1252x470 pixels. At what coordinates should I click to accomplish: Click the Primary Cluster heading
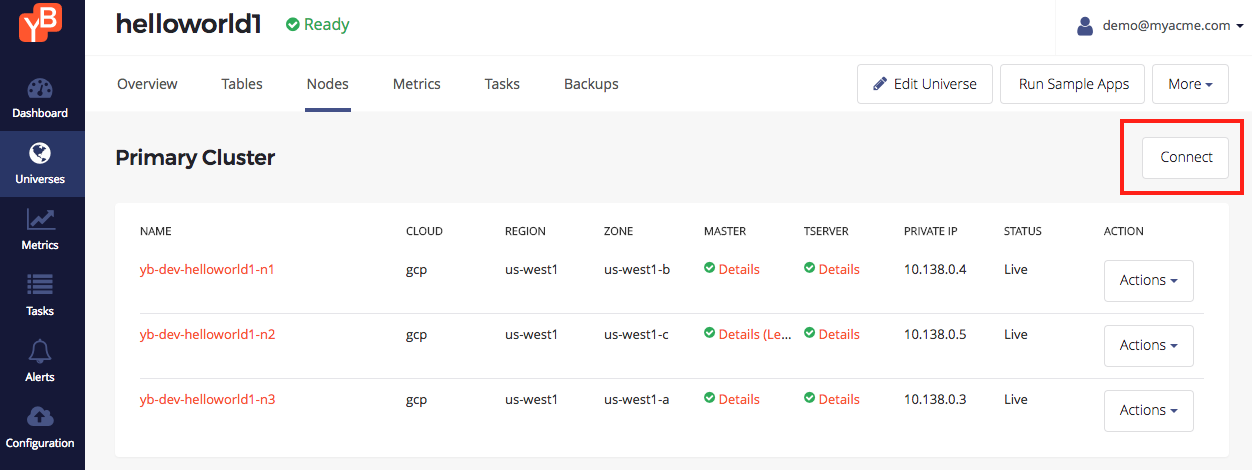pos(195,157)
